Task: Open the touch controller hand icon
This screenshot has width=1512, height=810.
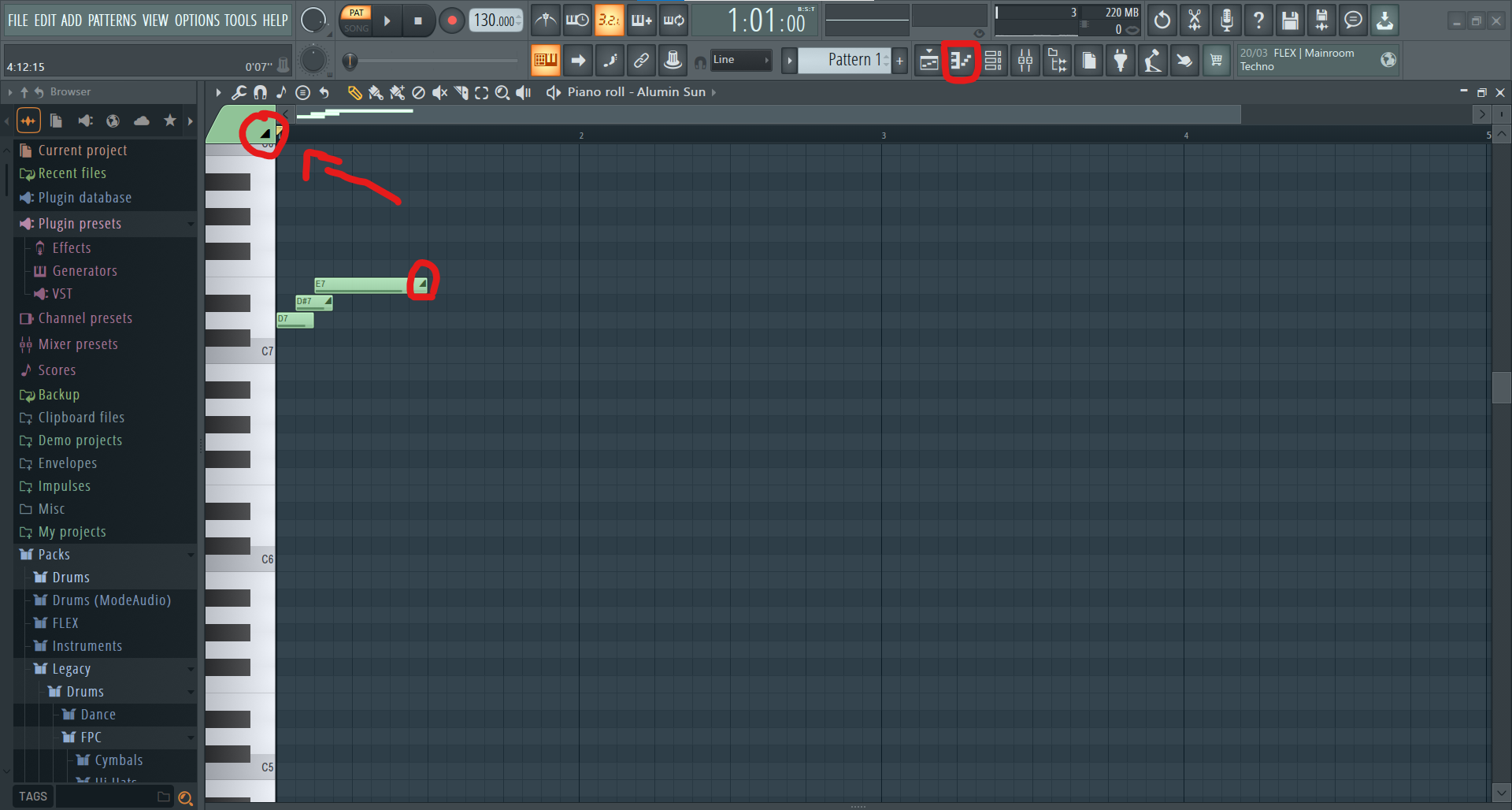Action: click(x=1184, y=60)
